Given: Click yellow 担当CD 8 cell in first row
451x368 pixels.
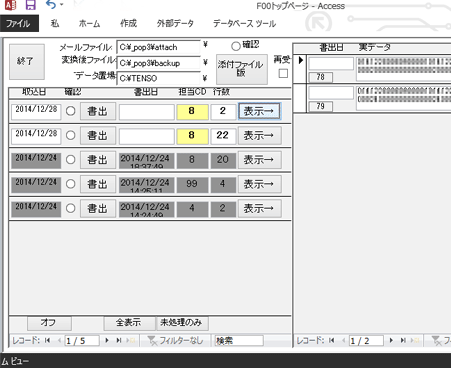Looking at the screenshot, I should tap(192, 111).
